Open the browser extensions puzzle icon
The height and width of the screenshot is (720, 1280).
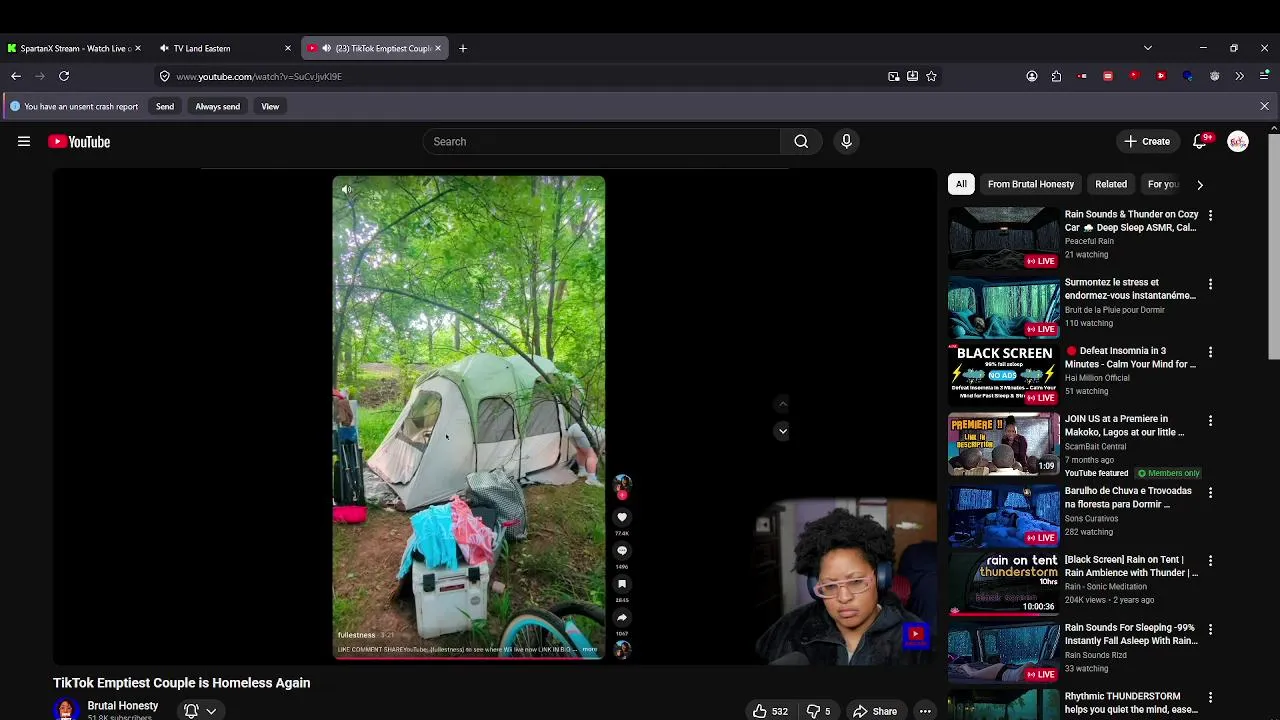coord(1056,76)
